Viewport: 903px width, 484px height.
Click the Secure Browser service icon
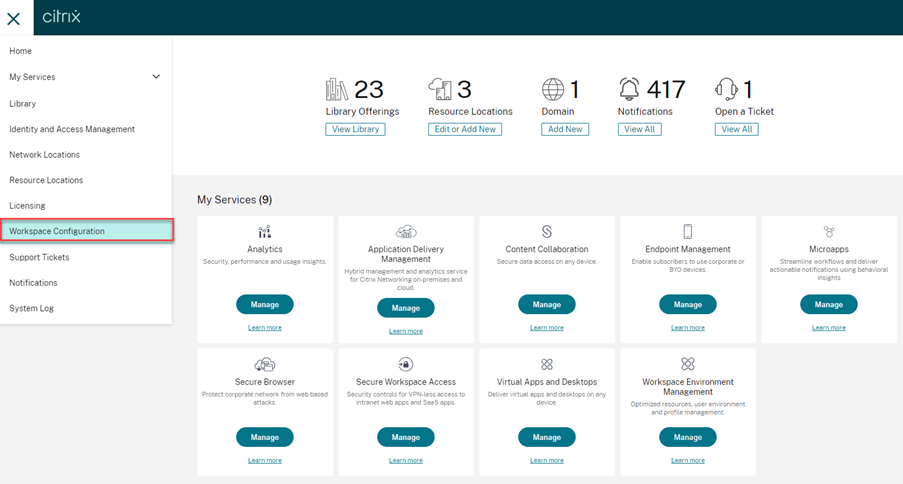(265, 364)
